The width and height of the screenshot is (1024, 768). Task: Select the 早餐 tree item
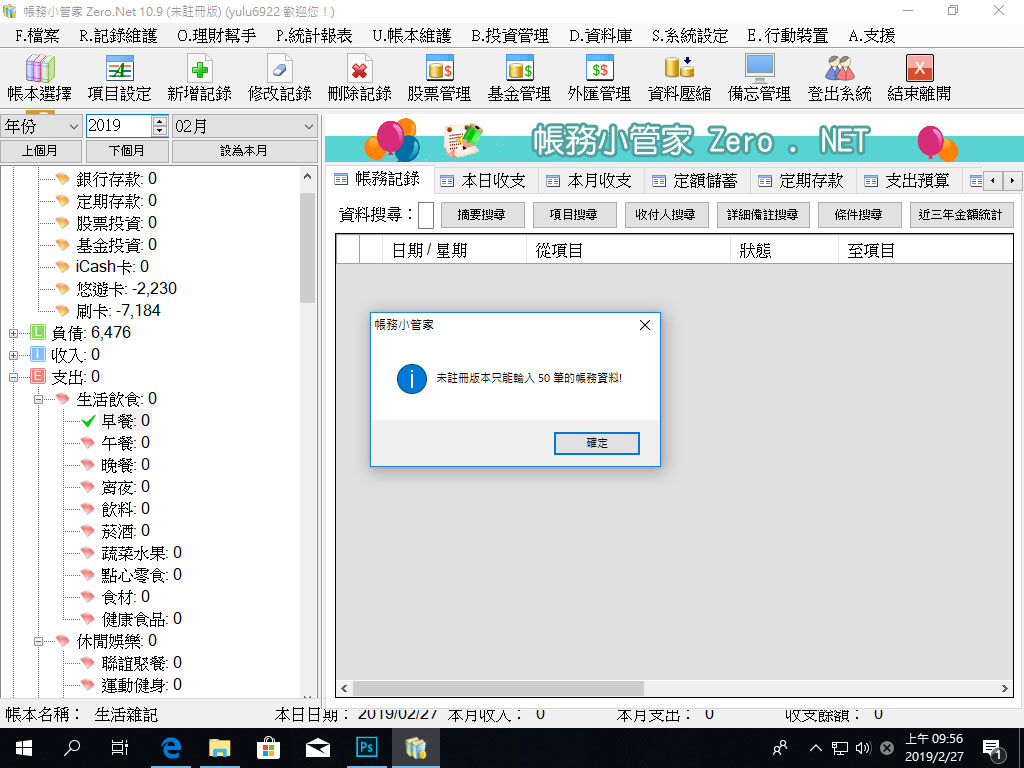pos(125,421)
